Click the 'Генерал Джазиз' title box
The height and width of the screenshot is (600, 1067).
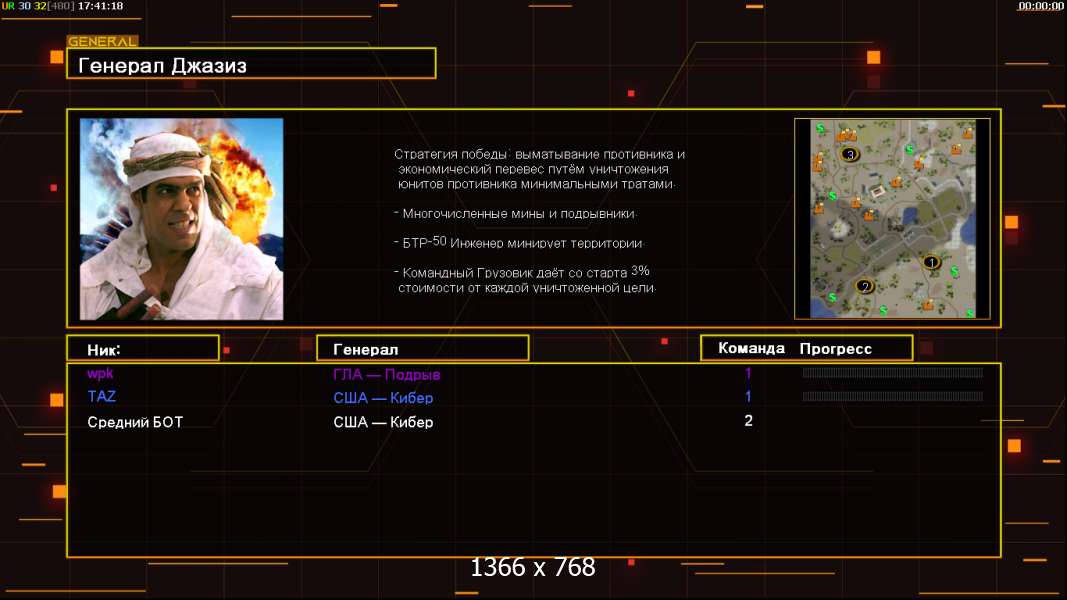tap(251, 63)
